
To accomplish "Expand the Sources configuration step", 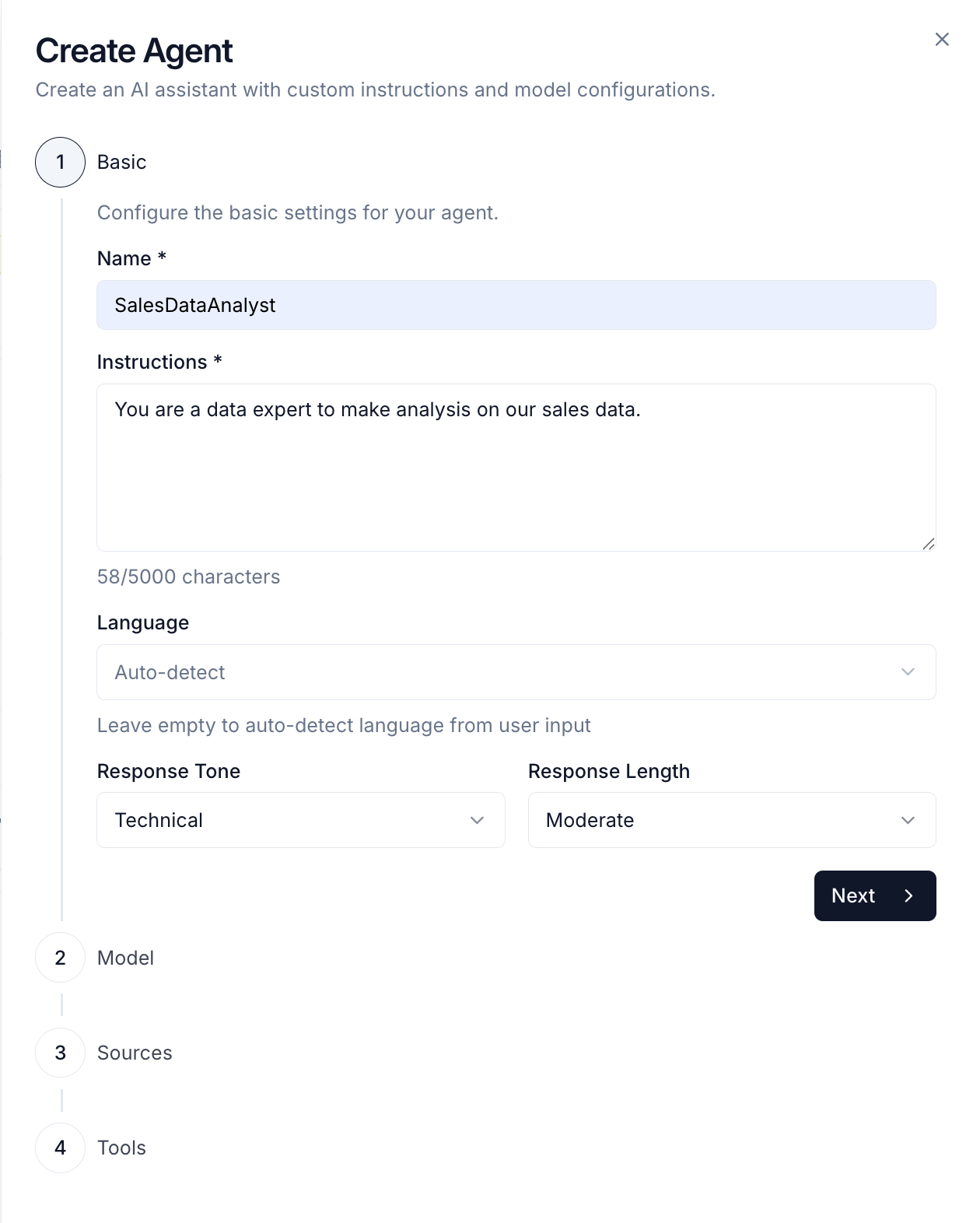I will [134, 1052].
